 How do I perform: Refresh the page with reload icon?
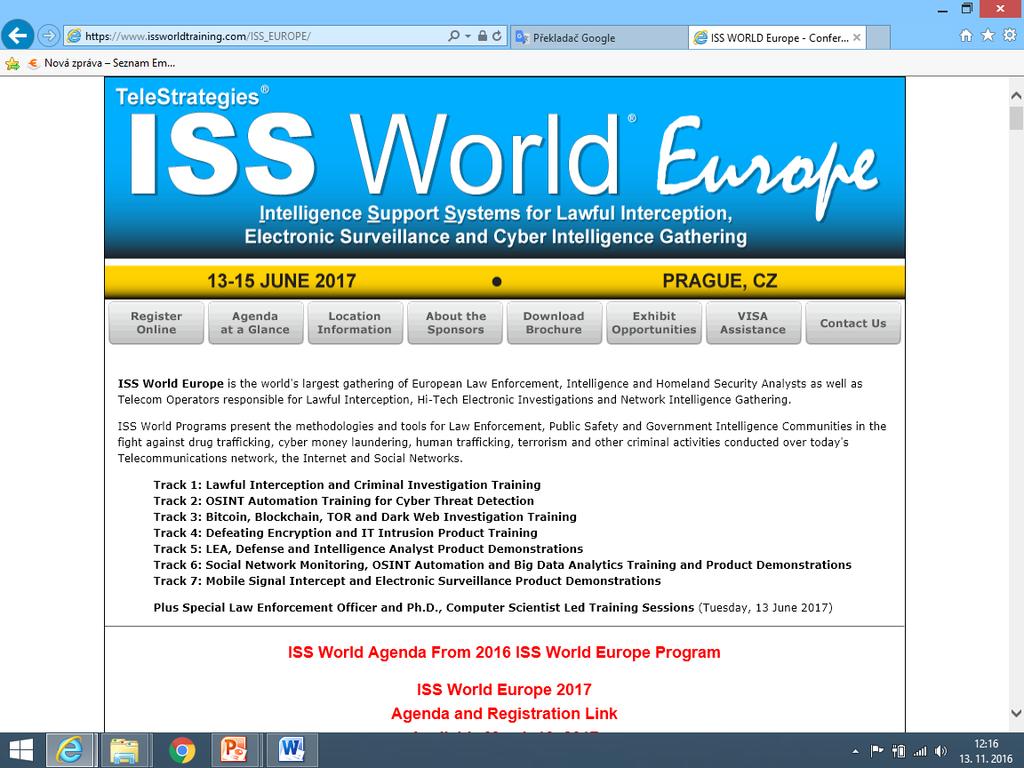(497, 36)
